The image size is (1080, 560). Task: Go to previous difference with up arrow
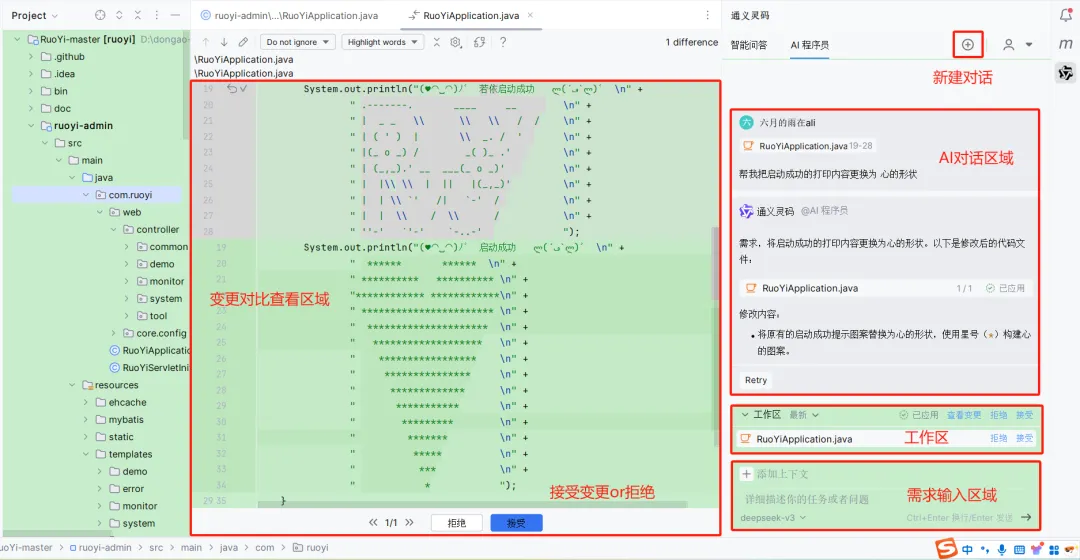pos(205,42)
